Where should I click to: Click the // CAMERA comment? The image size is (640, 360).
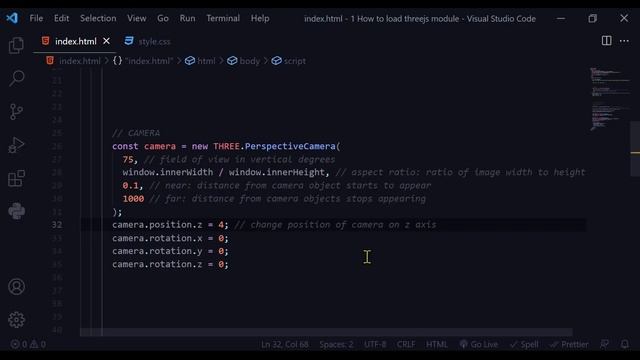(x=136, y=133)
